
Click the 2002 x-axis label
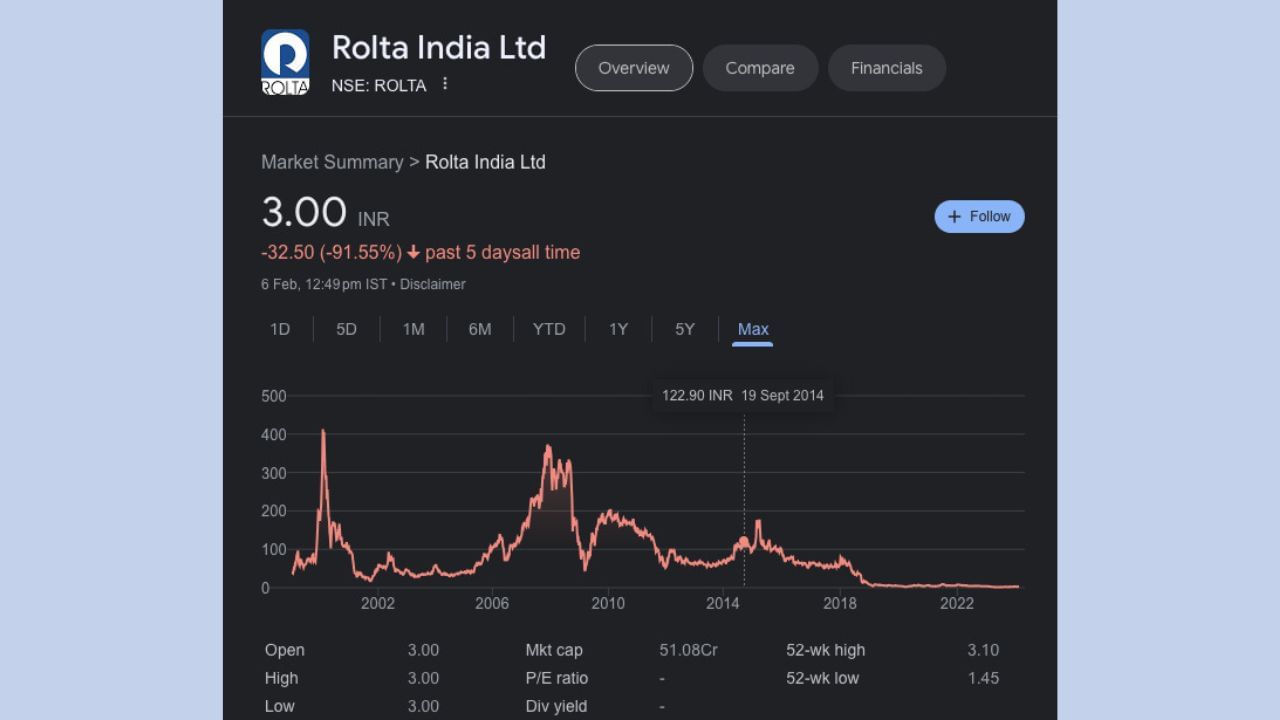pyautogui.click(x=378, y=603)
